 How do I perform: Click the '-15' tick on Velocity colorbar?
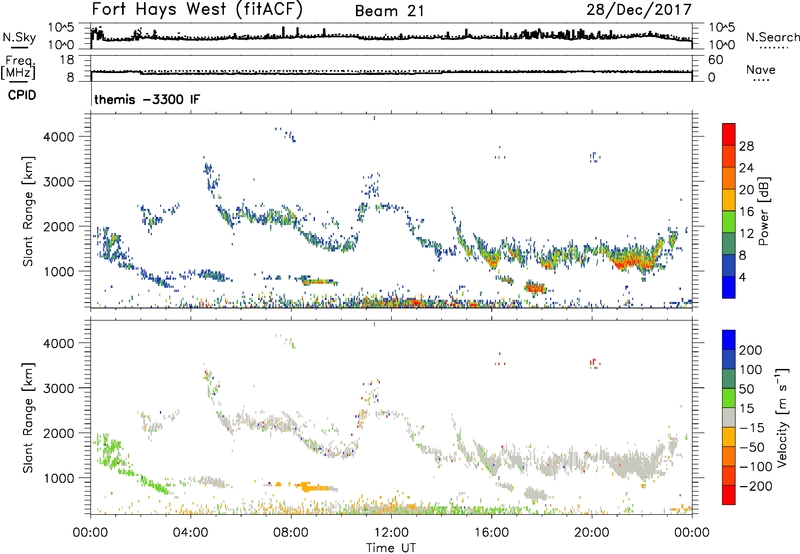[x=752, y=428]
